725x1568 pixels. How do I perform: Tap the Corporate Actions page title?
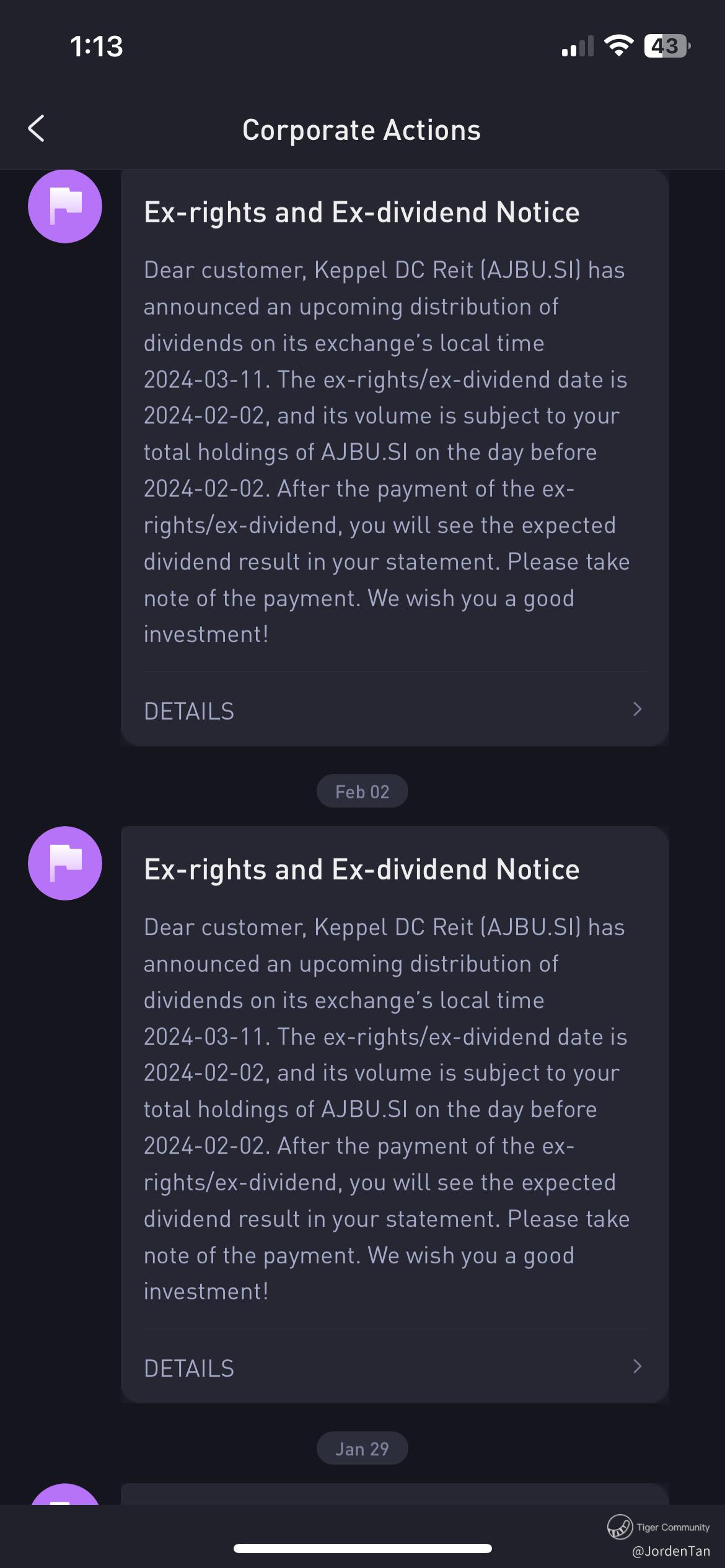[362, 130]
